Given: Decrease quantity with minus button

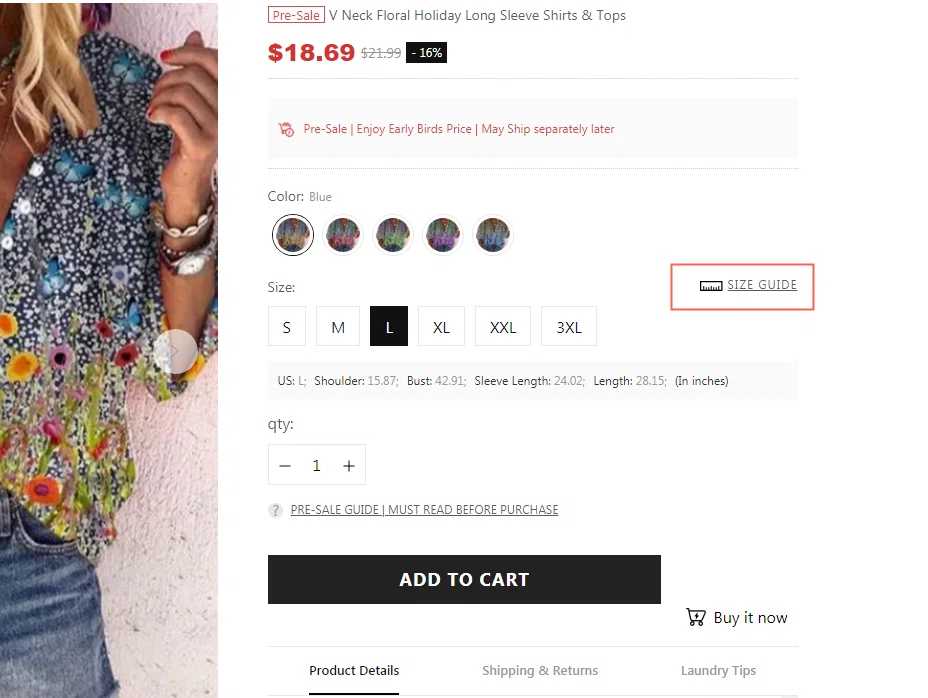Looking at the screenshot, I should coord(285,466).
